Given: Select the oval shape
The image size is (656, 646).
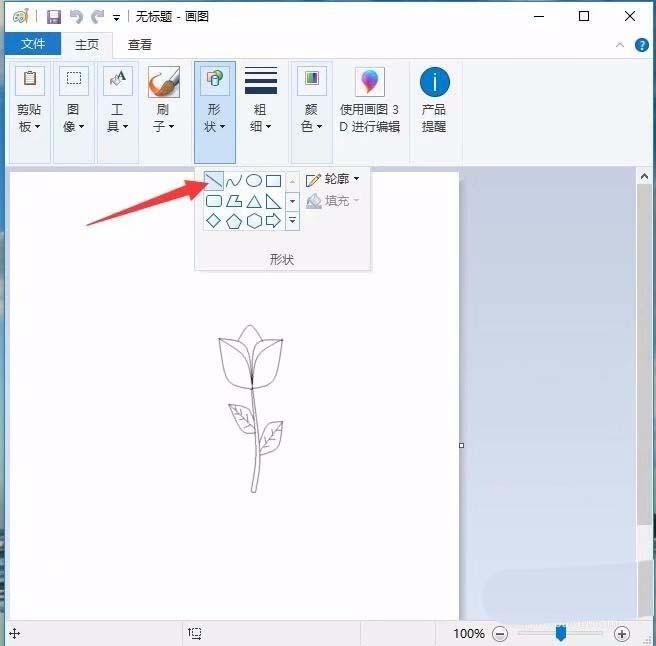Looking at the screenshot, I should [x=254, y=181].
